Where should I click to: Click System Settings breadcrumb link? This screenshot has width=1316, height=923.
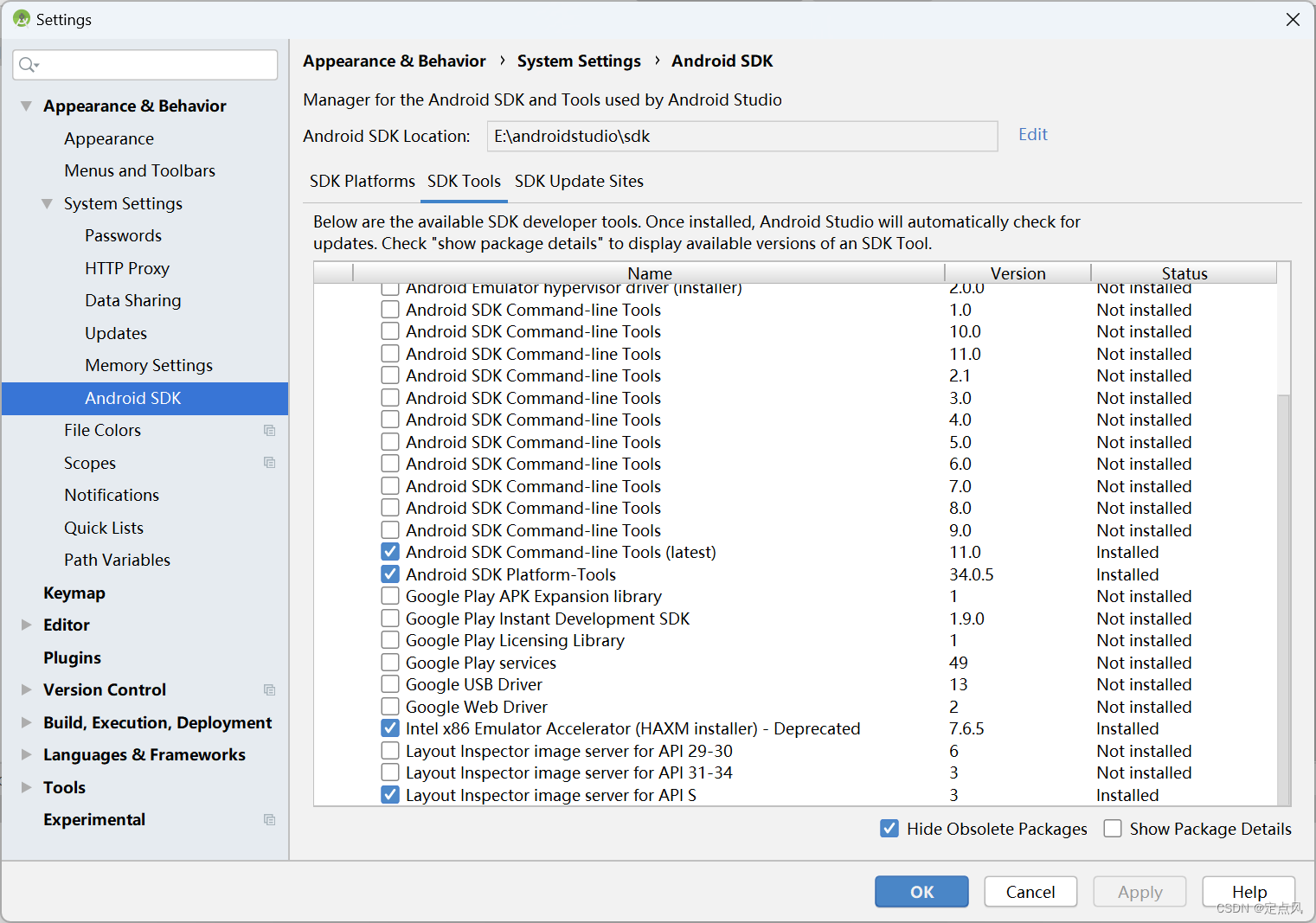[579, 61]
